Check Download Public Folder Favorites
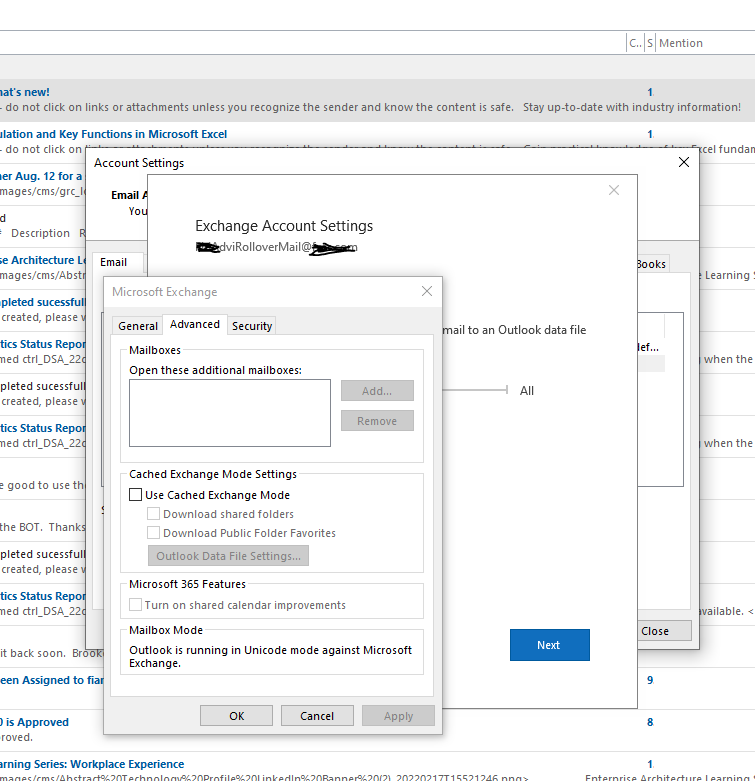The height and width of the screenshot is (781, 755). [x=154, y=533]
